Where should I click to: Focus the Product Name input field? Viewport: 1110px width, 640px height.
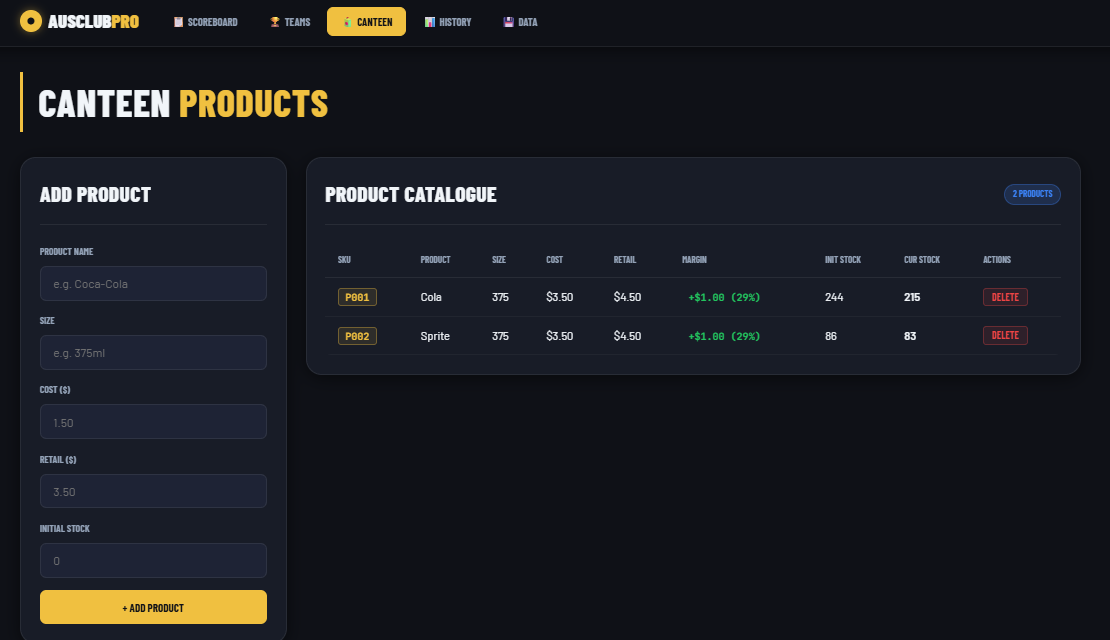point(153,284)
